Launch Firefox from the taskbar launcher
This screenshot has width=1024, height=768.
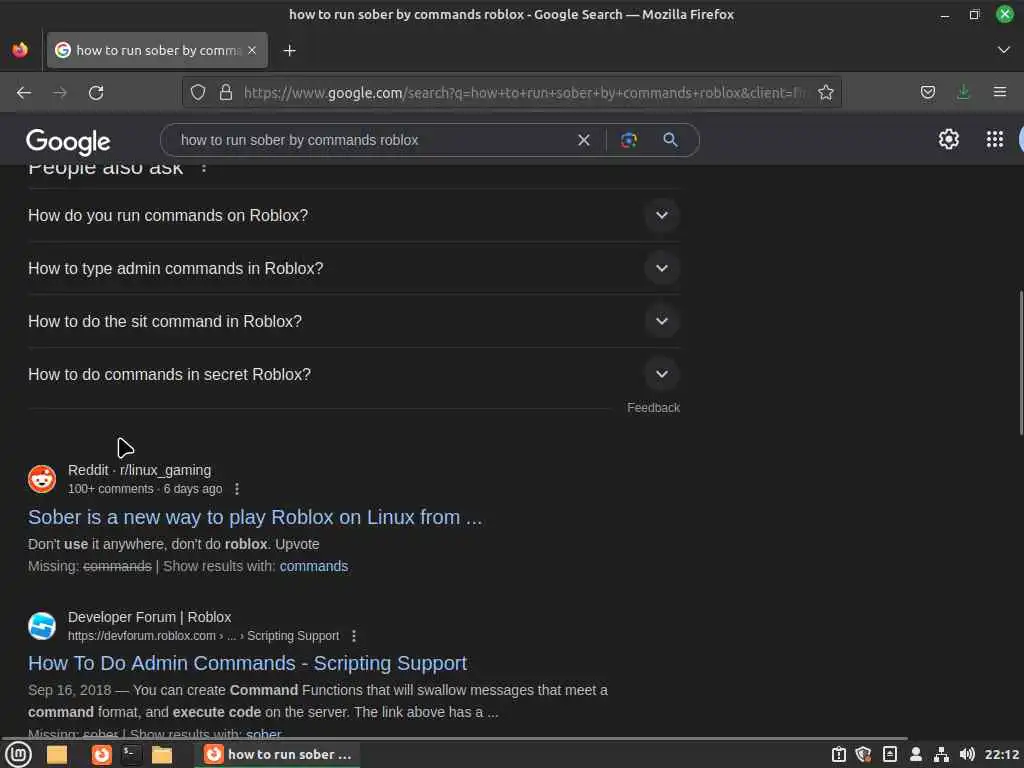(x=101, y=754)
